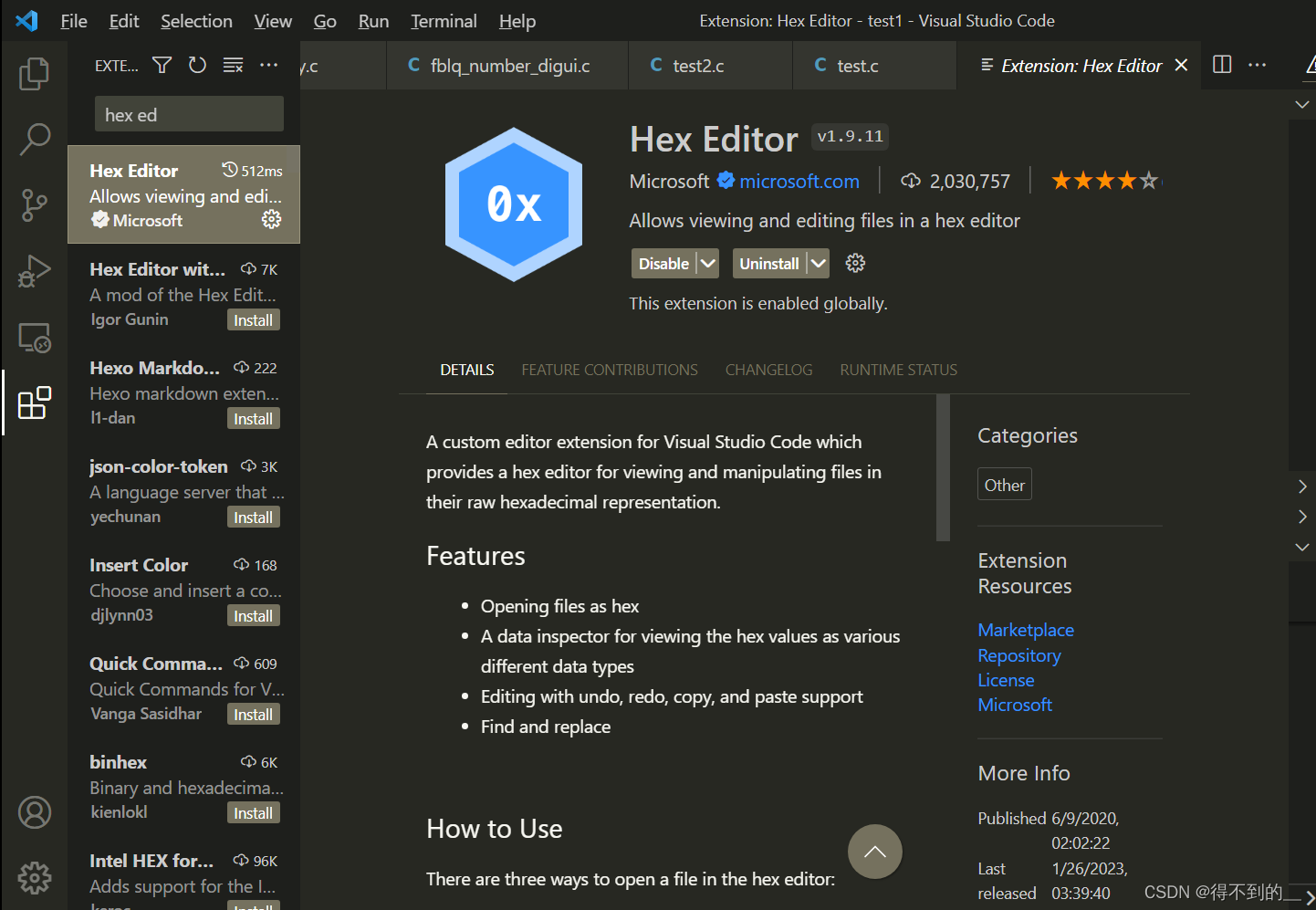Open the Edit menu

click(x=124, y=21)
